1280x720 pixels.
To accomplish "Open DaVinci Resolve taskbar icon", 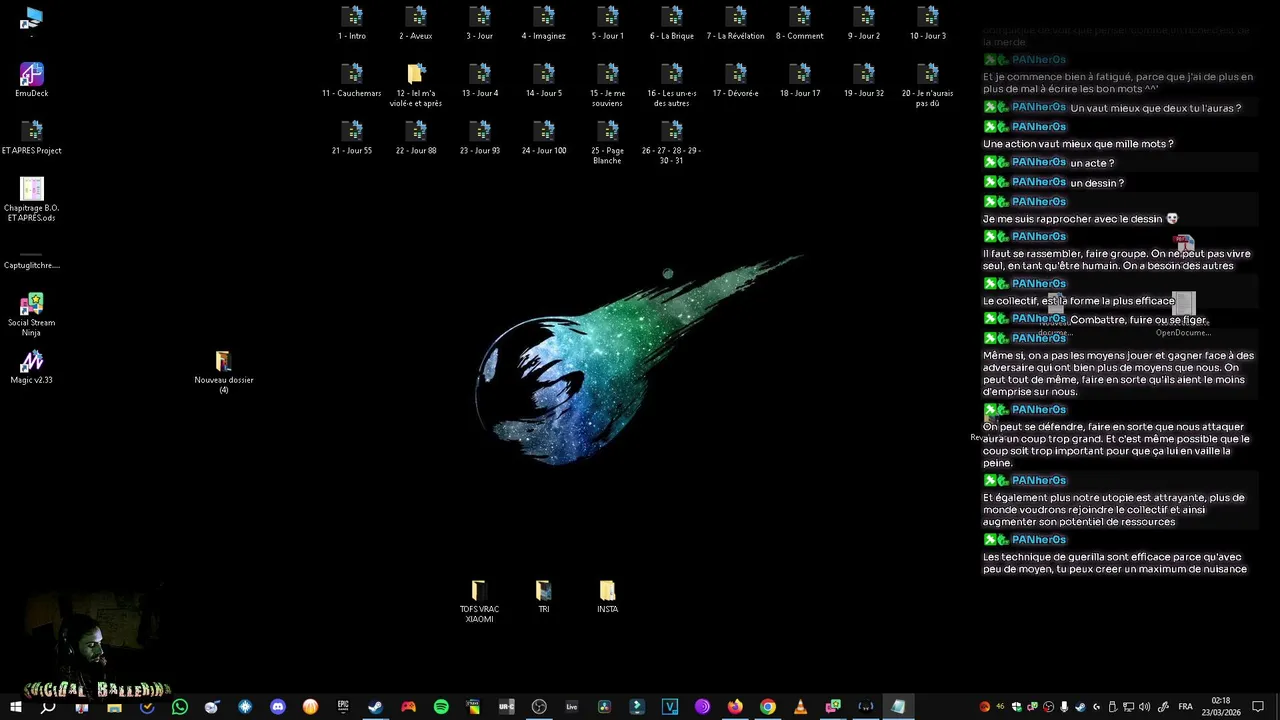I will 604,707.
